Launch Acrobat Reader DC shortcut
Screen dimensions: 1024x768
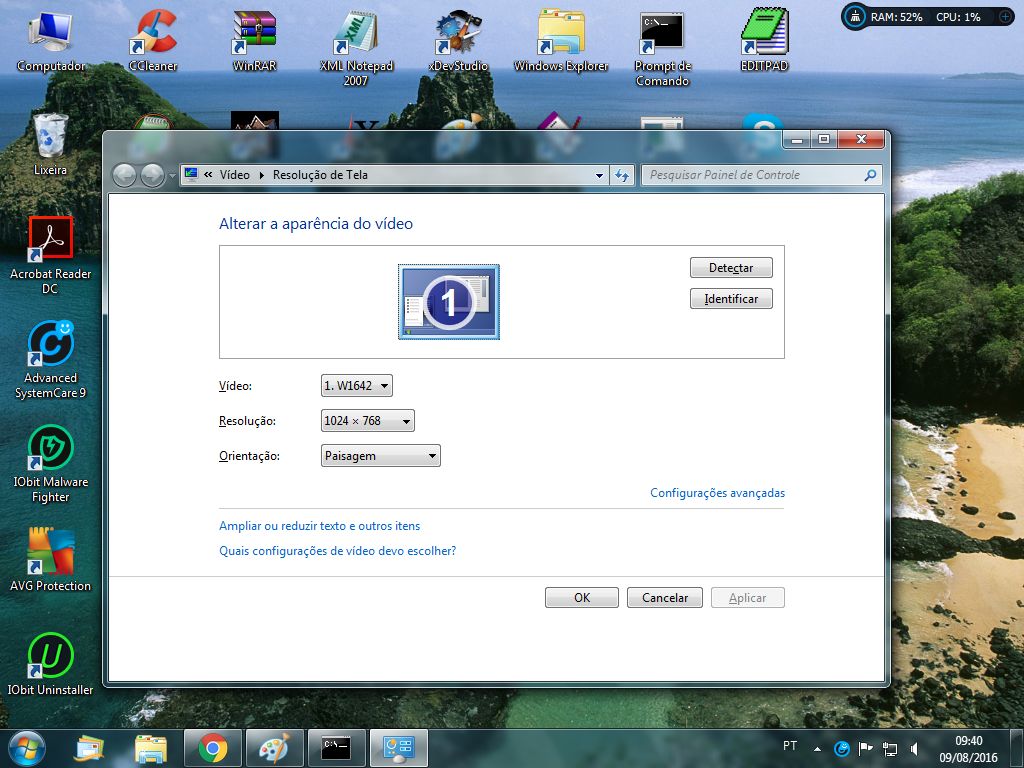pos(51,255)
